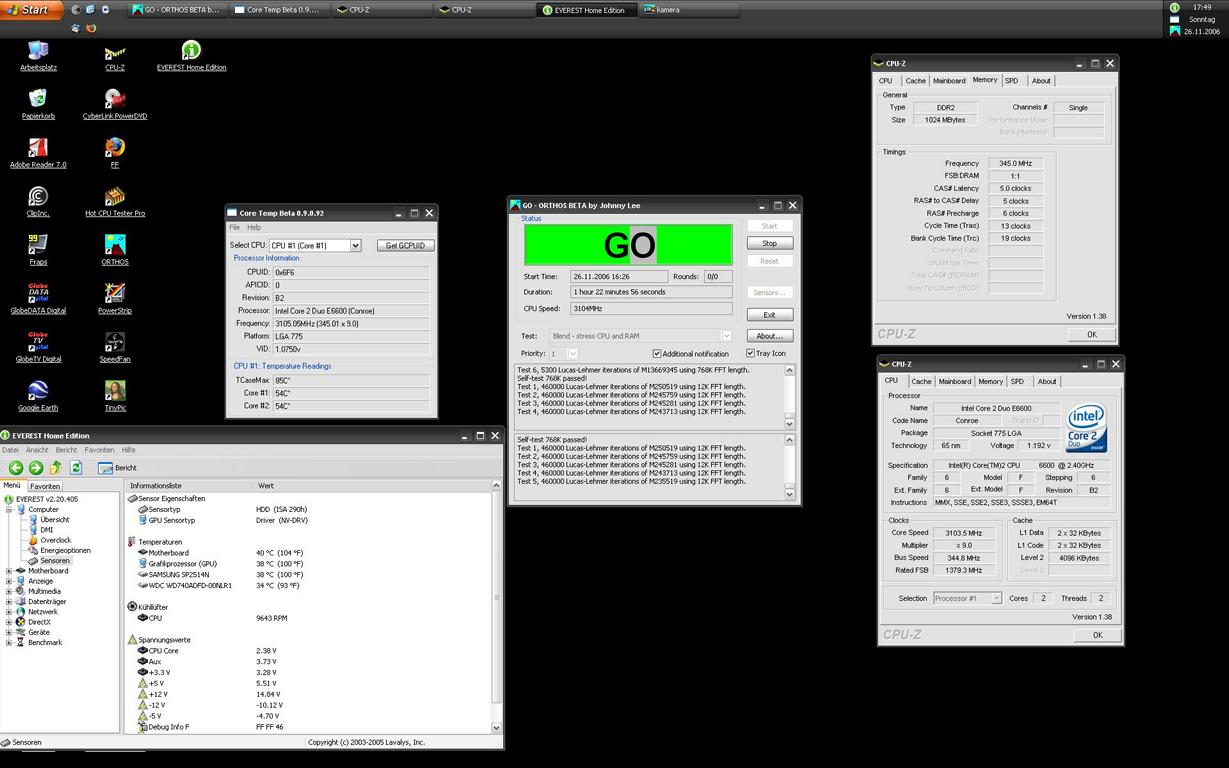Click the ORTHOS upper log scrollbar down arrow
Image resolution: width=1229 pixels, height=768 pixels.
[789, 423]
